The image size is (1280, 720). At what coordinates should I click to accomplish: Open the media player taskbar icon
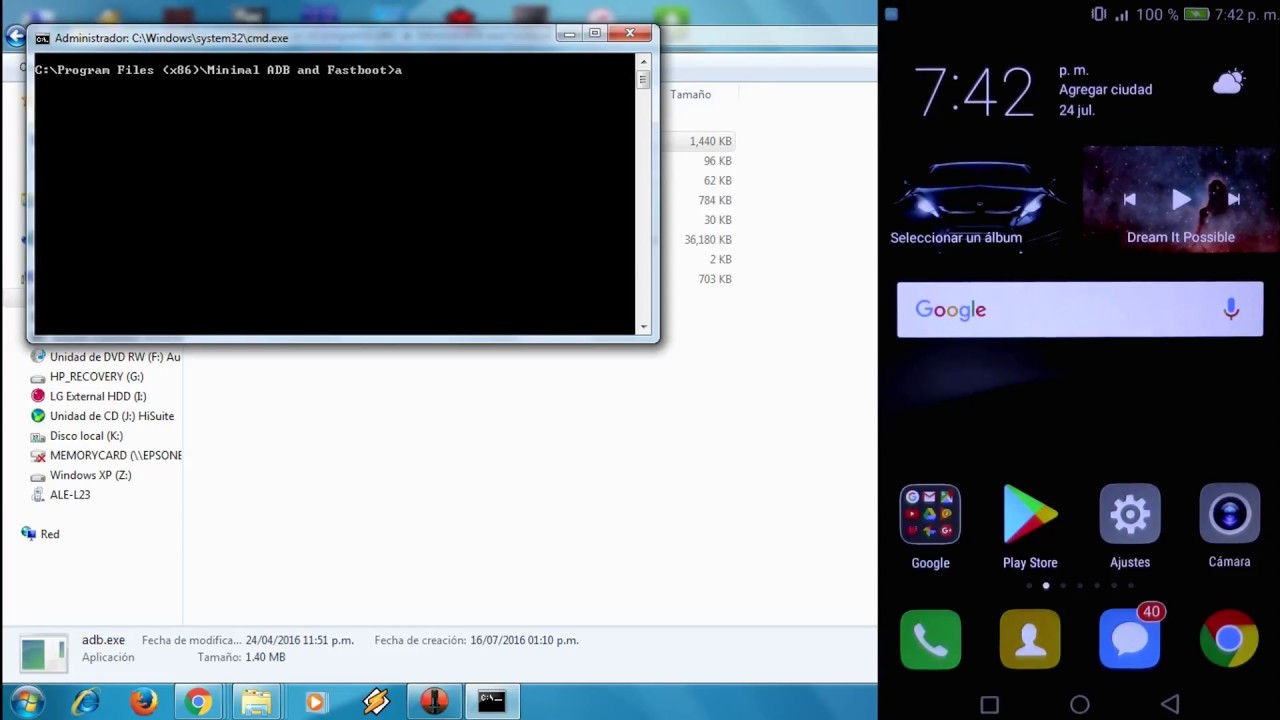coord(315,702)
